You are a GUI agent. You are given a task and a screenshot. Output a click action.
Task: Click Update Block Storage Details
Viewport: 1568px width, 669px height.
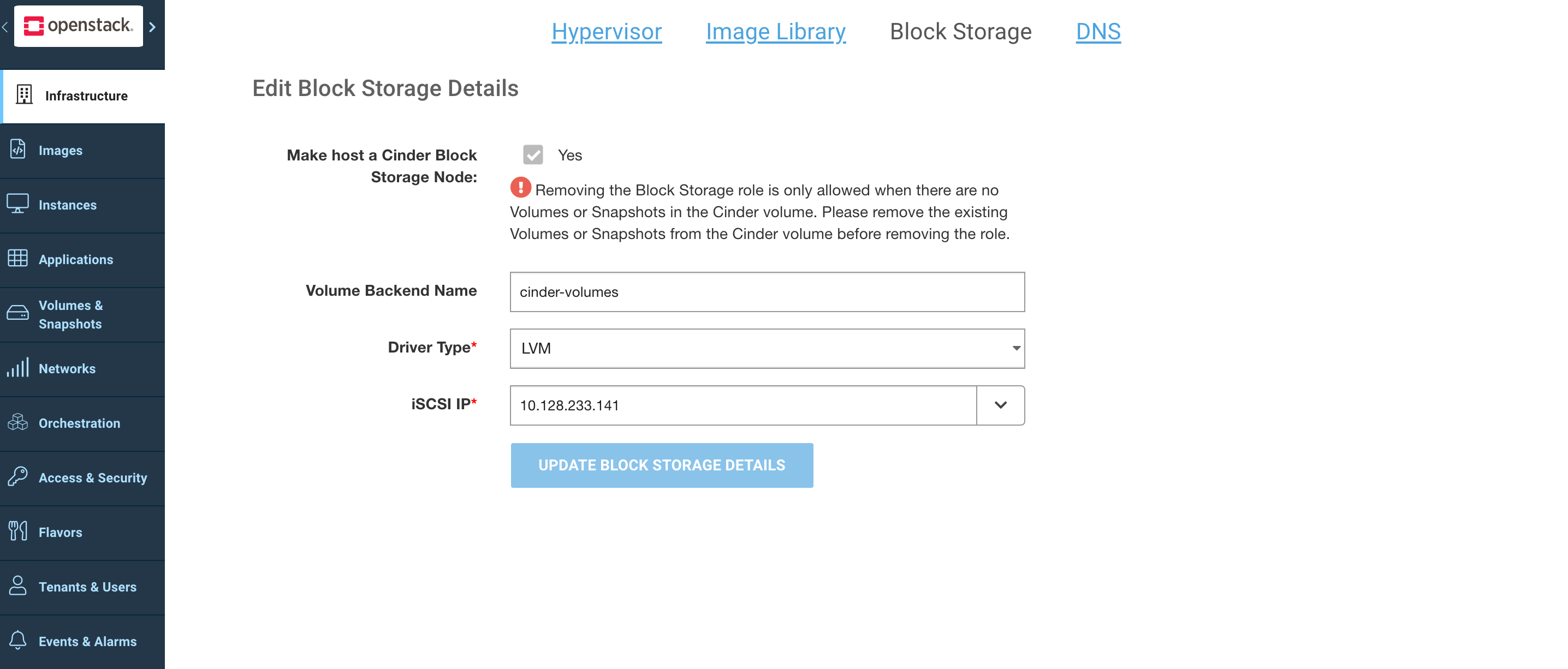[662, 465]
